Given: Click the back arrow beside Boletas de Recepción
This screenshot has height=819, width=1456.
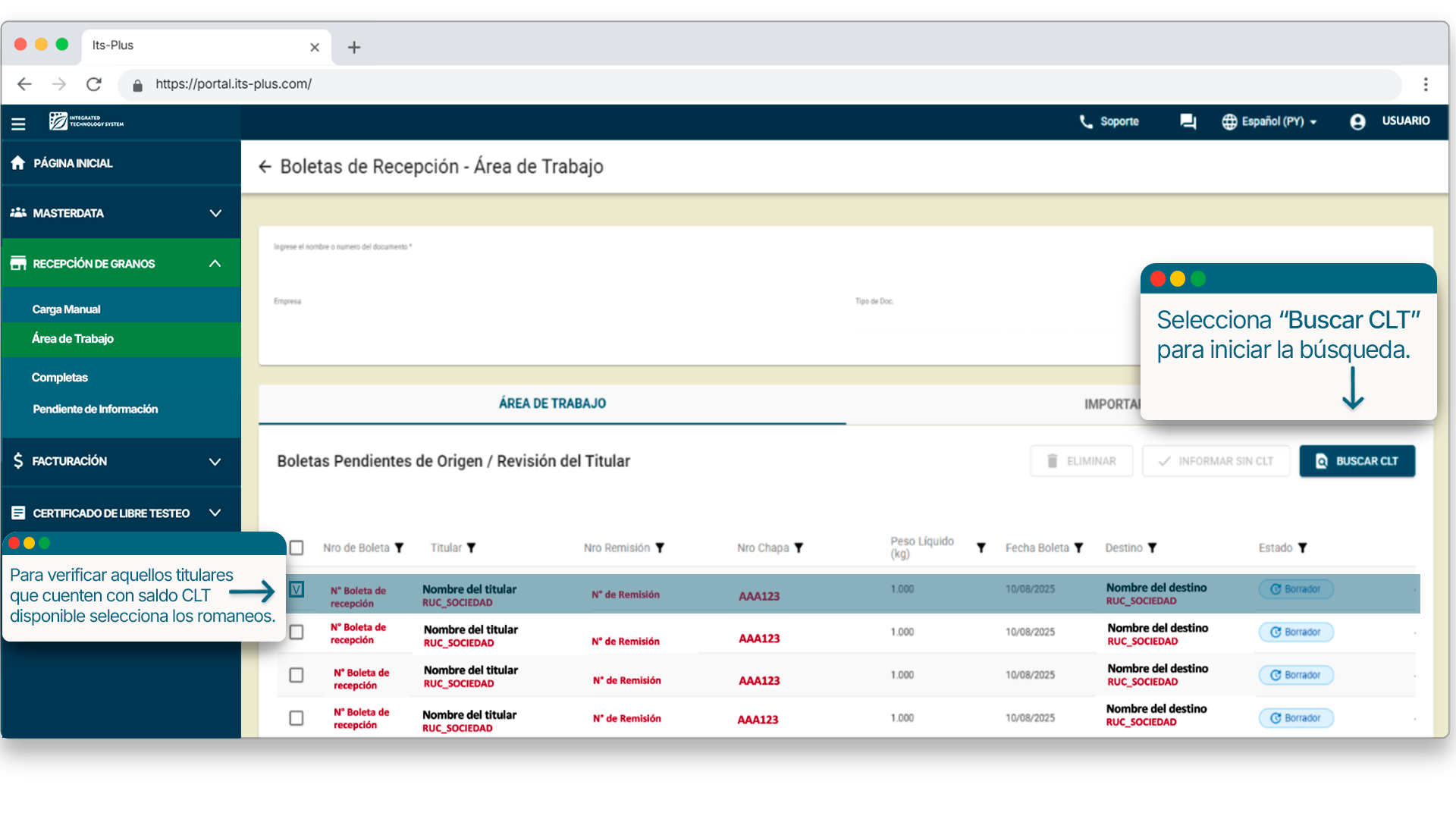Looking at the screenshot, I should pyautogui.click(x=265, y=167).
